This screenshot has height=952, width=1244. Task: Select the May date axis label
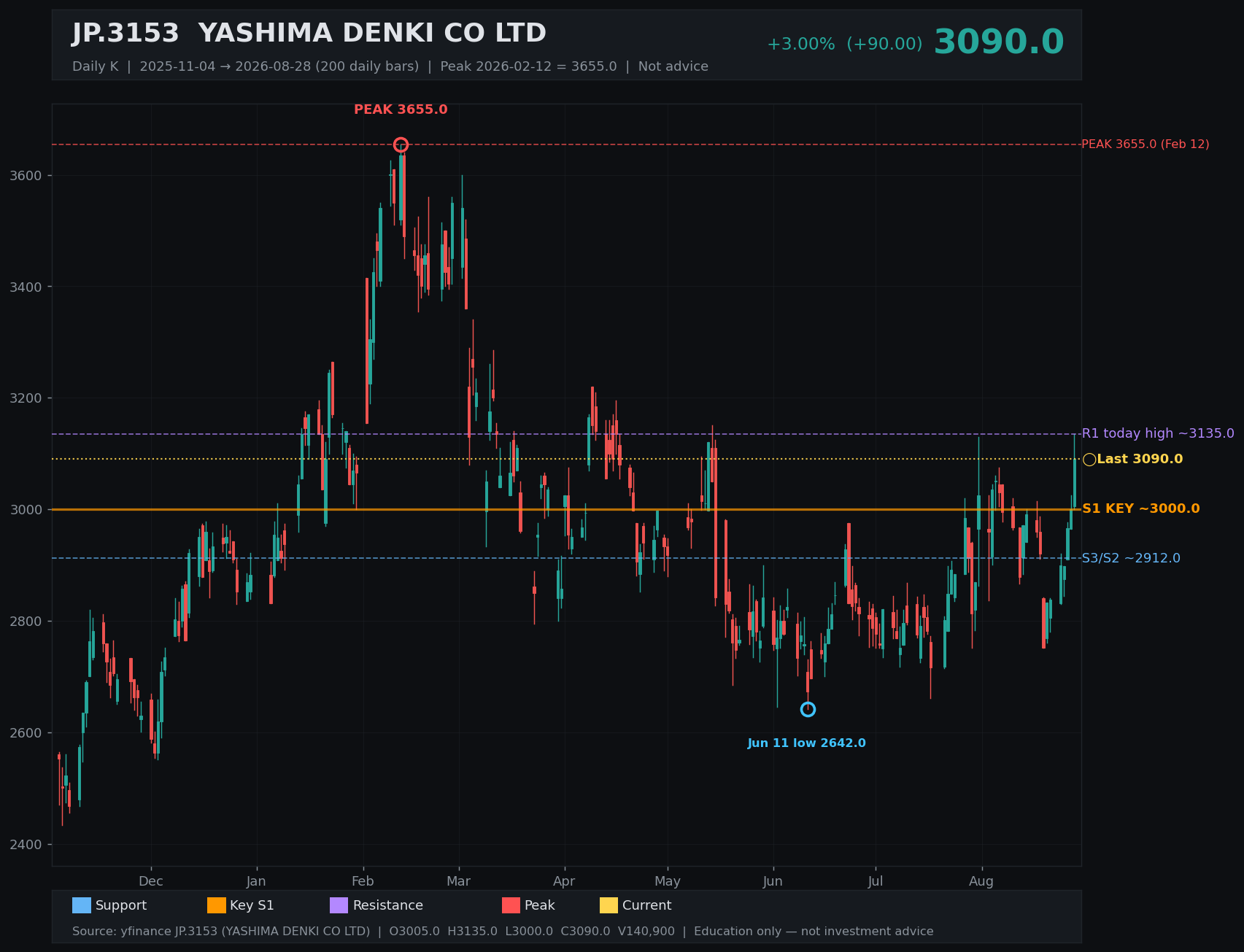(x=668, y=881)
